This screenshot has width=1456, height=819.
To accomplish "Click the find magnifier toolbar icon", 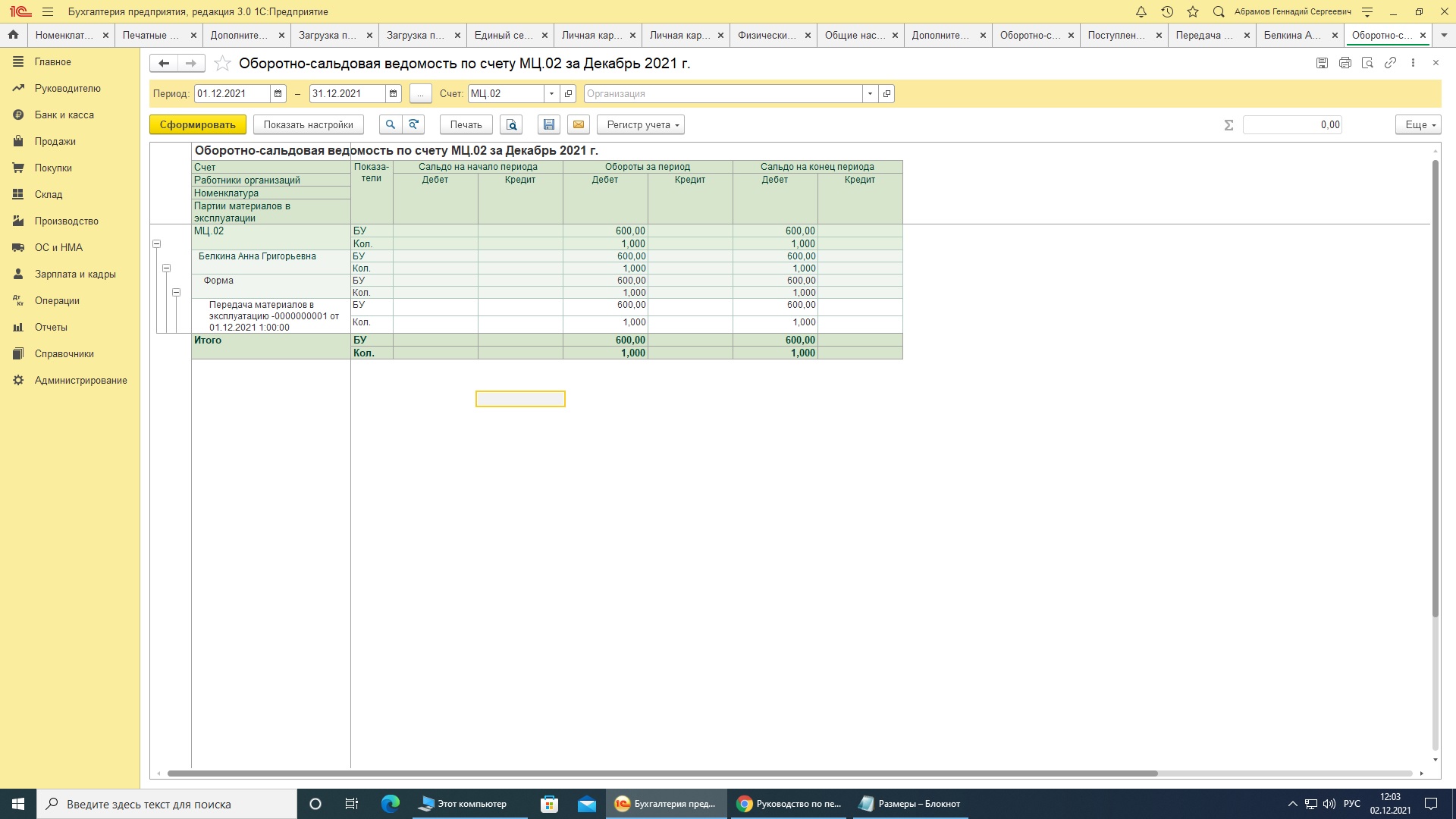I will coord(391,124).
